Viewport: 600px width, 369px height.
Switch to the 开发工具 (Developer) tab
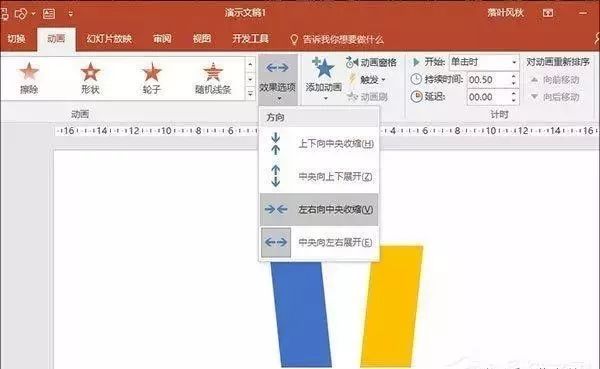pyautogui.click(x=251, y=39)
